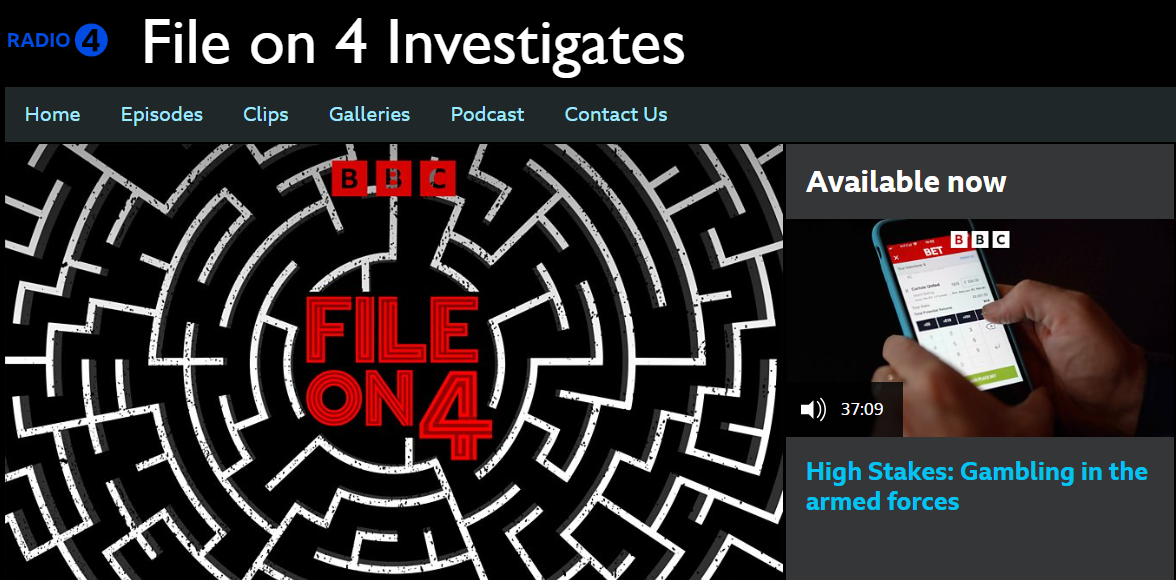
Task: Click the blue RADIO wordmark in header
Action: (x=39, y=41)
